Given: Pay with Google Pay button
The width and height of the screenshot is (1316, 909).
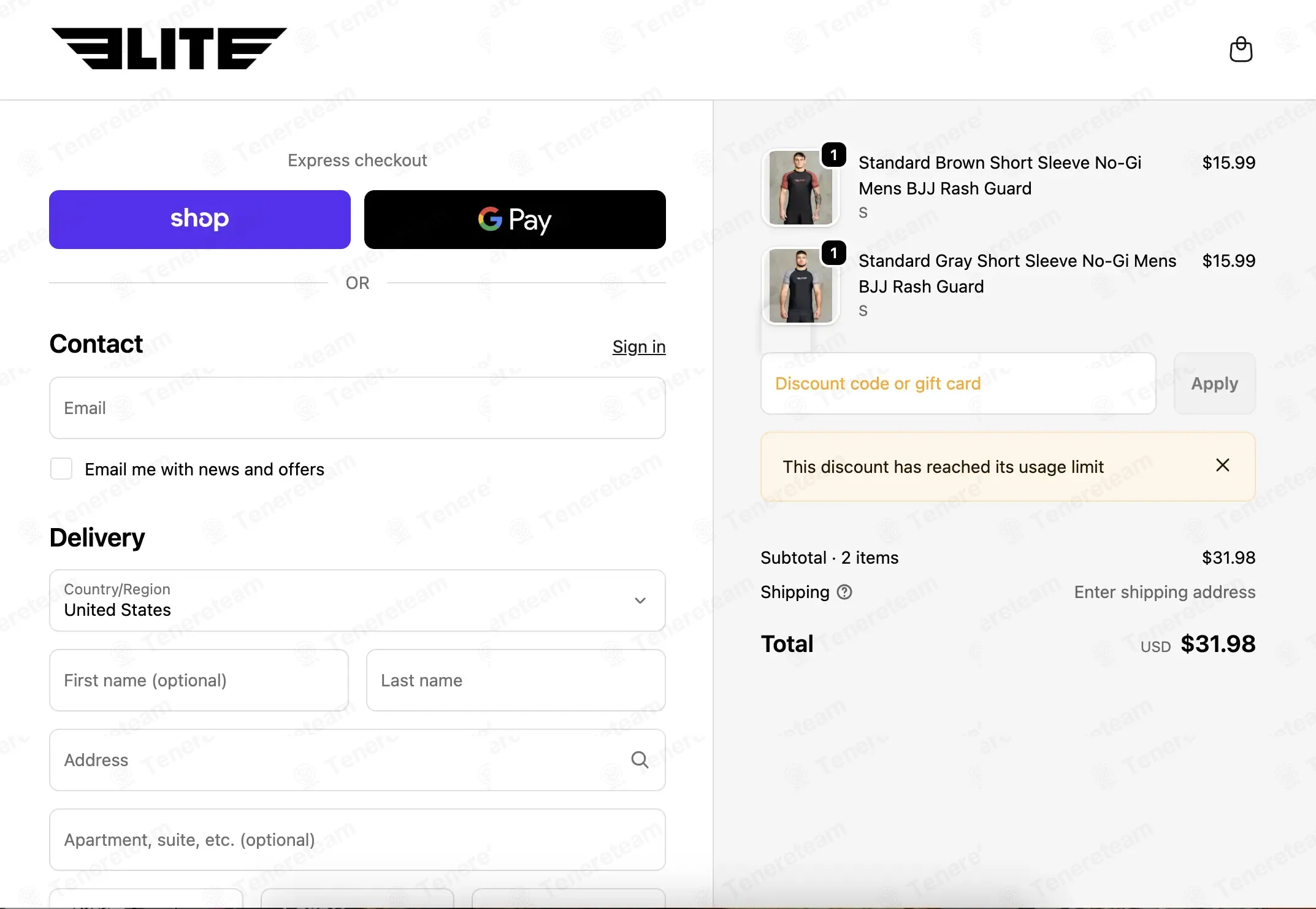Looking at the screenshot, I should pos(515,220).
